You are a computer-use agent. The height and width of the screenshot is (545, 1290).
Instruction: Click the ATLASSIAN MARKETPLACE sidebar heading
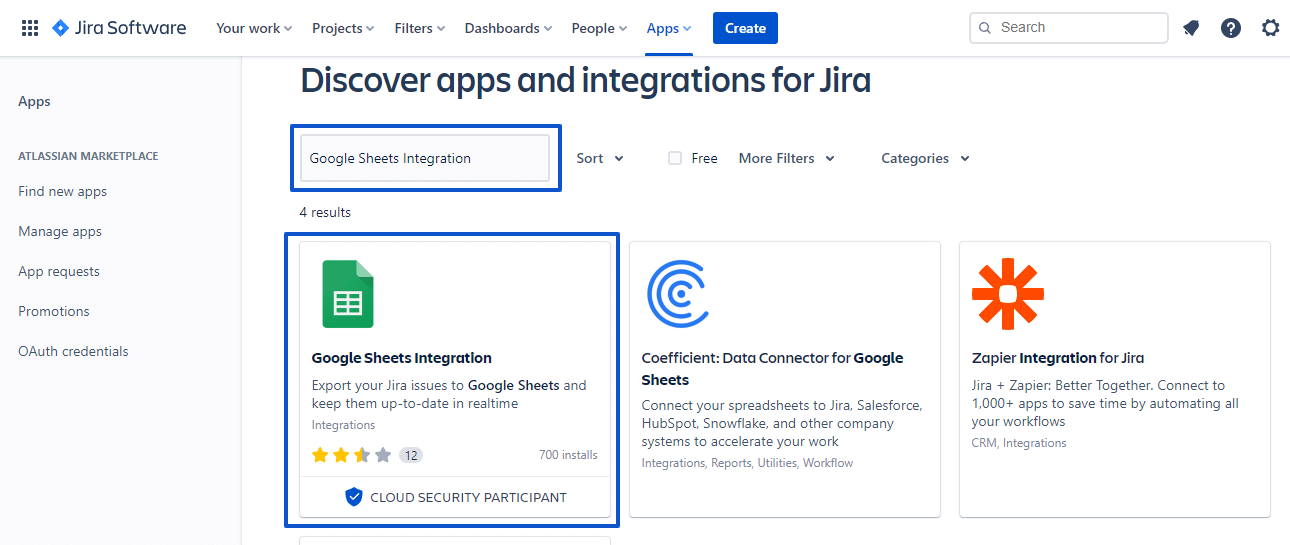pyautogui.click(x=88, y=156)
